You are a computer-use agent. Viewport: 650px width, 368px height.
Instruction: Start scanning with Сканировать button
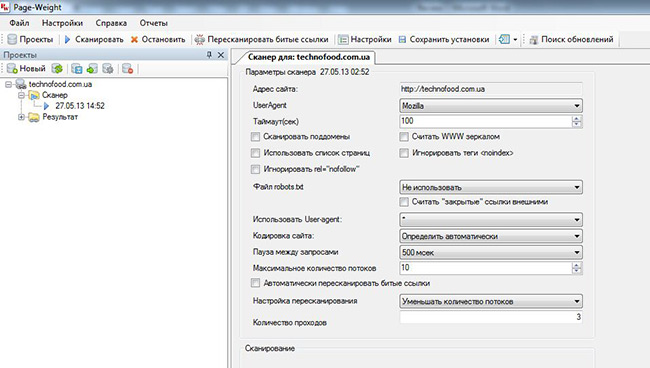click(94, 39)
